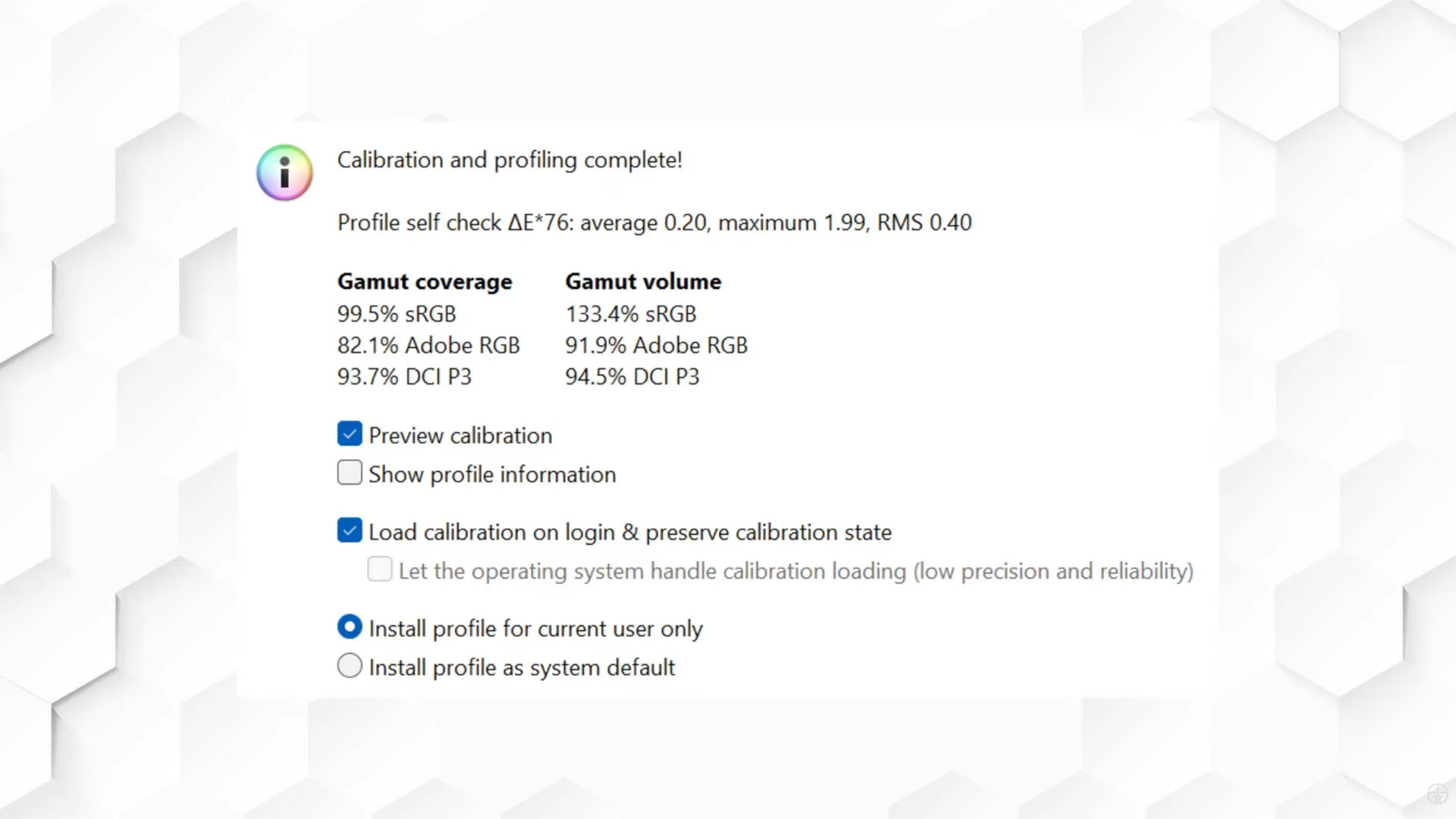Click the 91.9% Adobe RGB volume value

click(x=656, y=346)
